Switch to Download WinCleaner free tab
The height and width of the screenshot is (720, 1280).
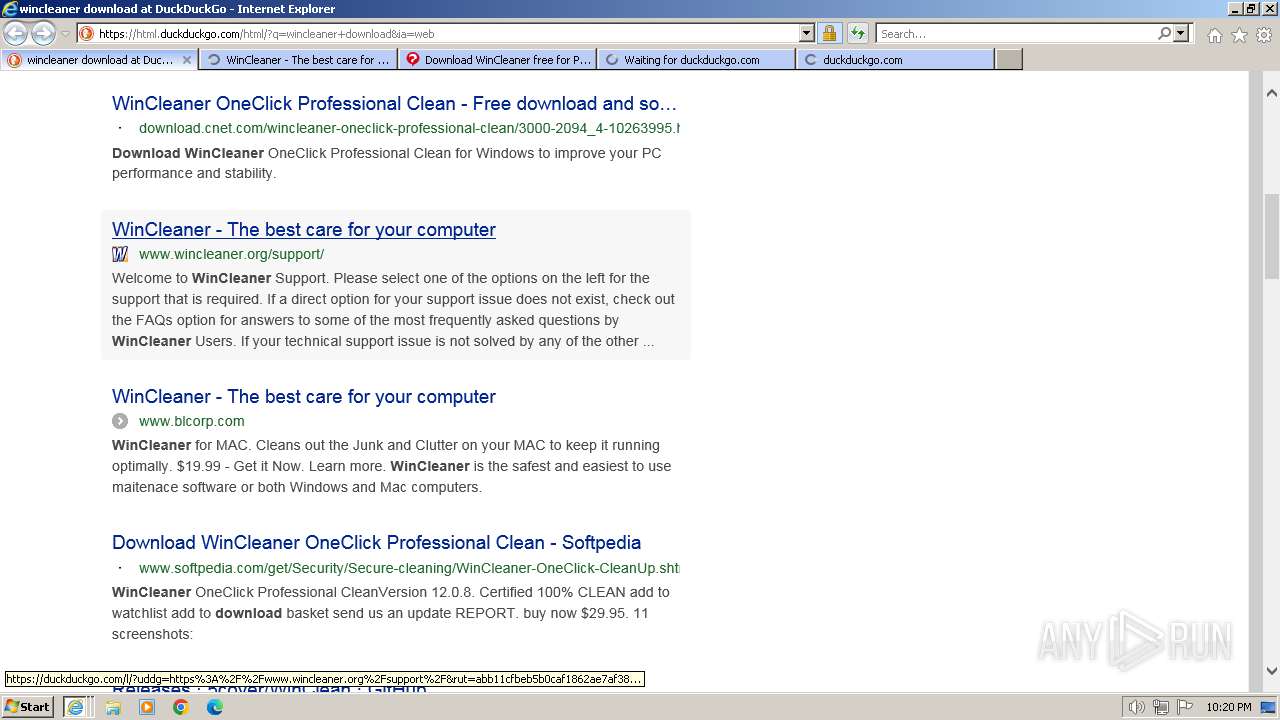(x=497, y=60)
